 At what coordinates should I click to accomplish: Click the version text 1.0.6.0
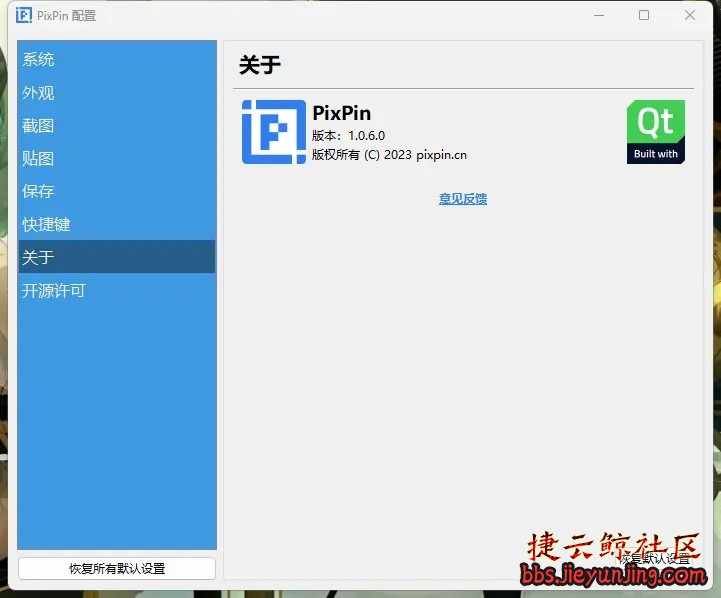point(366,136)
